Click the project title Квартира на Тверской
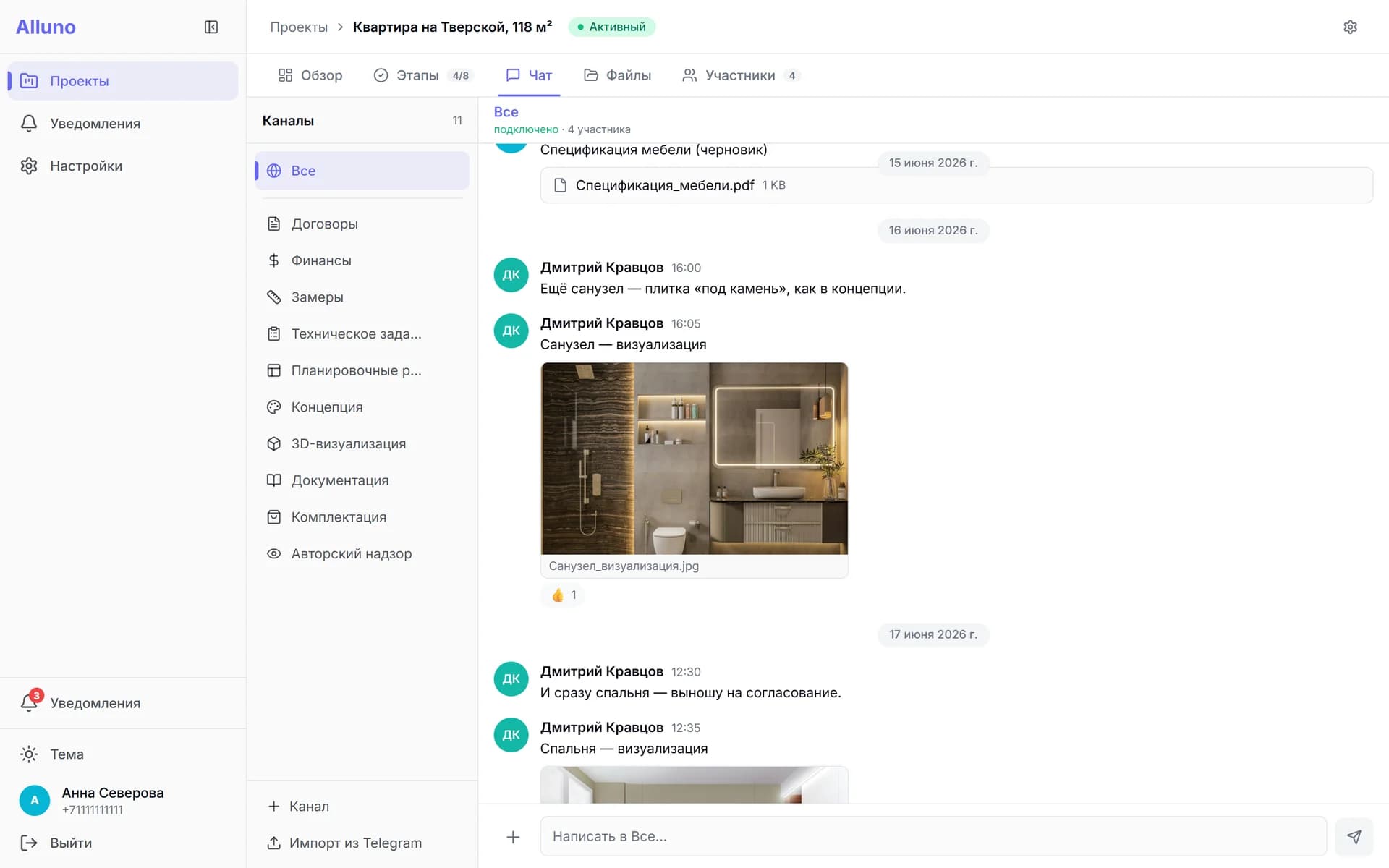 pyautogui.click(x=453, y=27)
